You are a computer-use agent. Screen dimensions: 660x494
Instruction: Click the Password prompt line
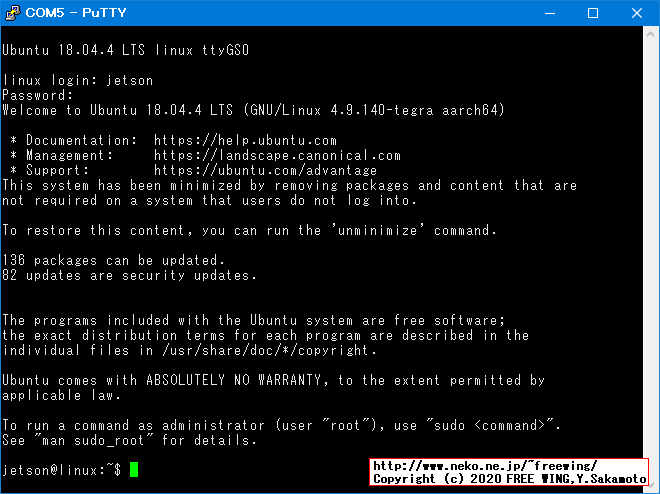(x=38, y=96)
